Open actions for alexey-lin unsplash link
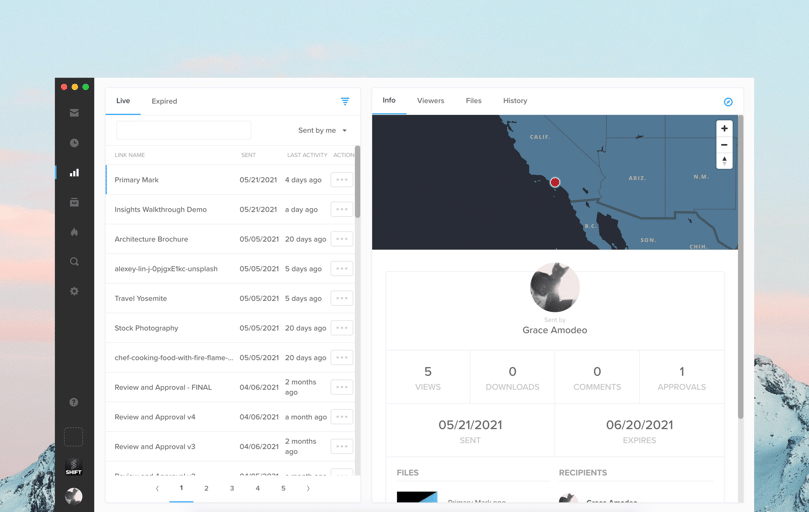Image resolution: width=809 pixels, height=512 pixels. pos(342,268)
